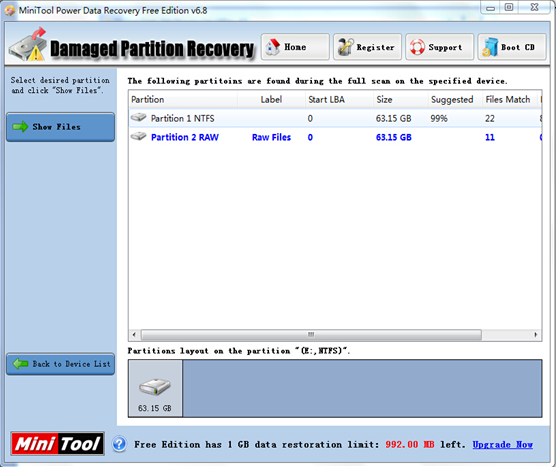Image resolution: width=556 pixels, height=467 pixels.
Task: Click the Show Files button
Action: (60, 127)
